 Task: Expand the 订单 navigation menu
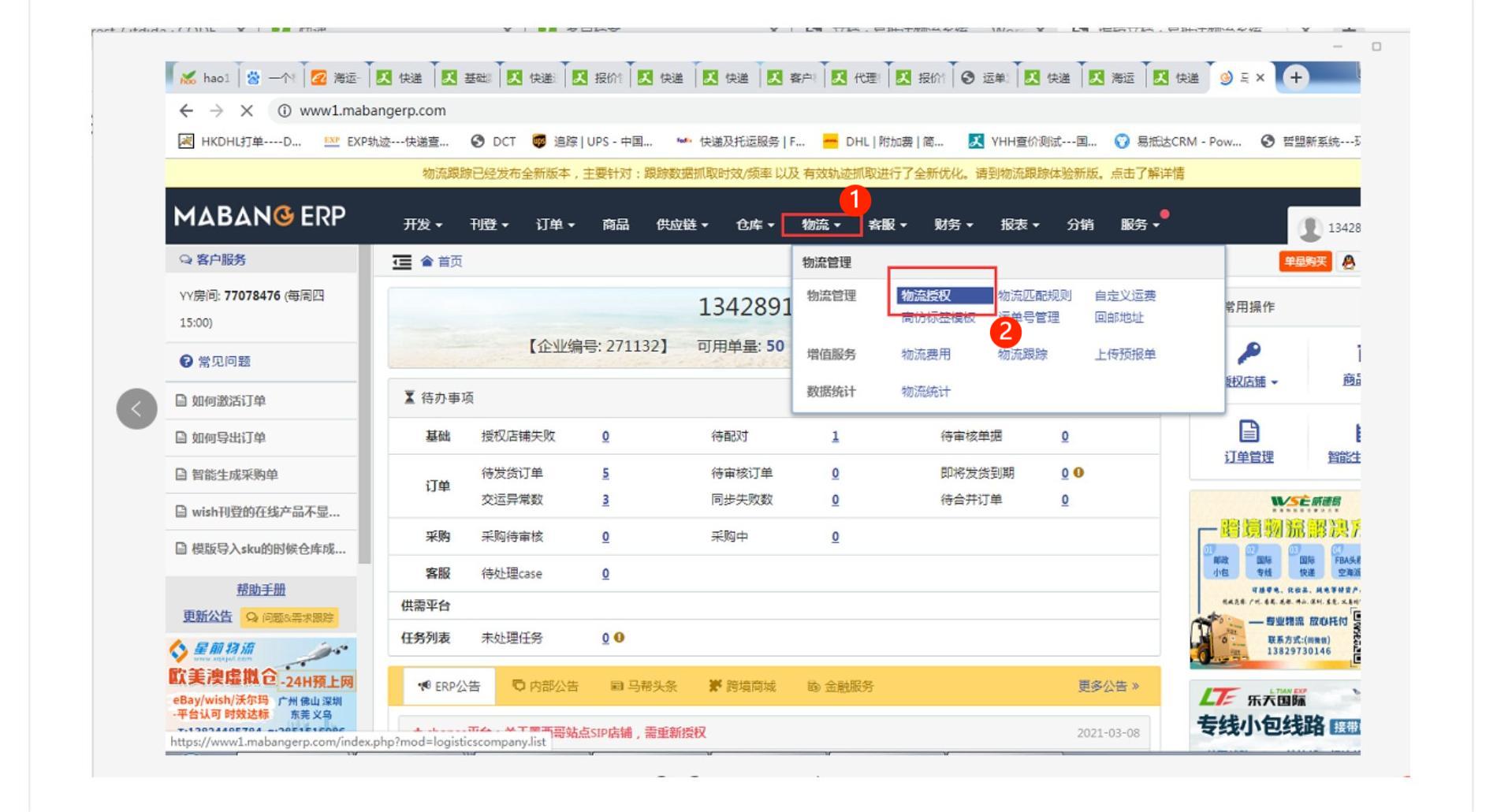pos(555,225)
